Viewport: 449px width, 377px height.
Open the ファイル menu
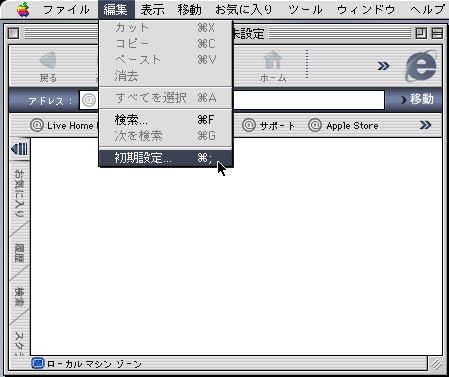point(66,9)
